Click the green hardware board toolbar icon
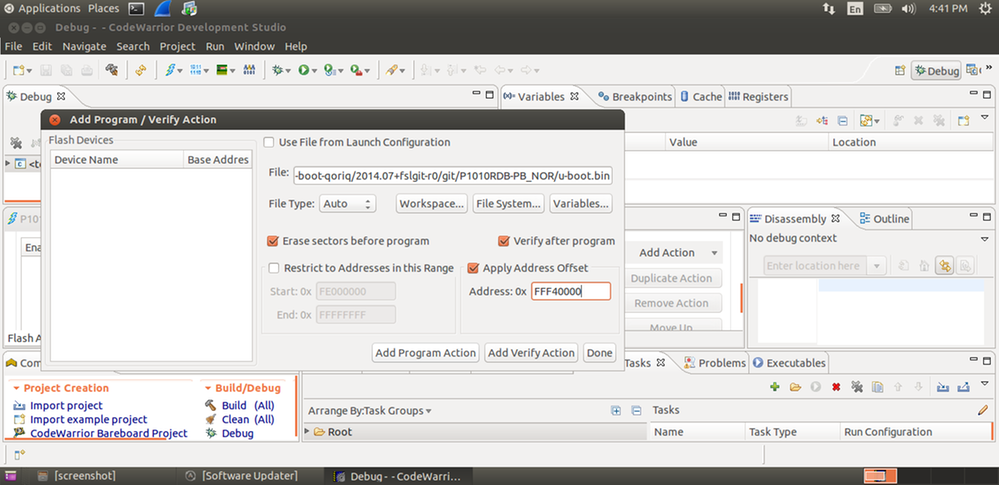The height and width of the screenshot is (485, 999). tap(222, 70)
